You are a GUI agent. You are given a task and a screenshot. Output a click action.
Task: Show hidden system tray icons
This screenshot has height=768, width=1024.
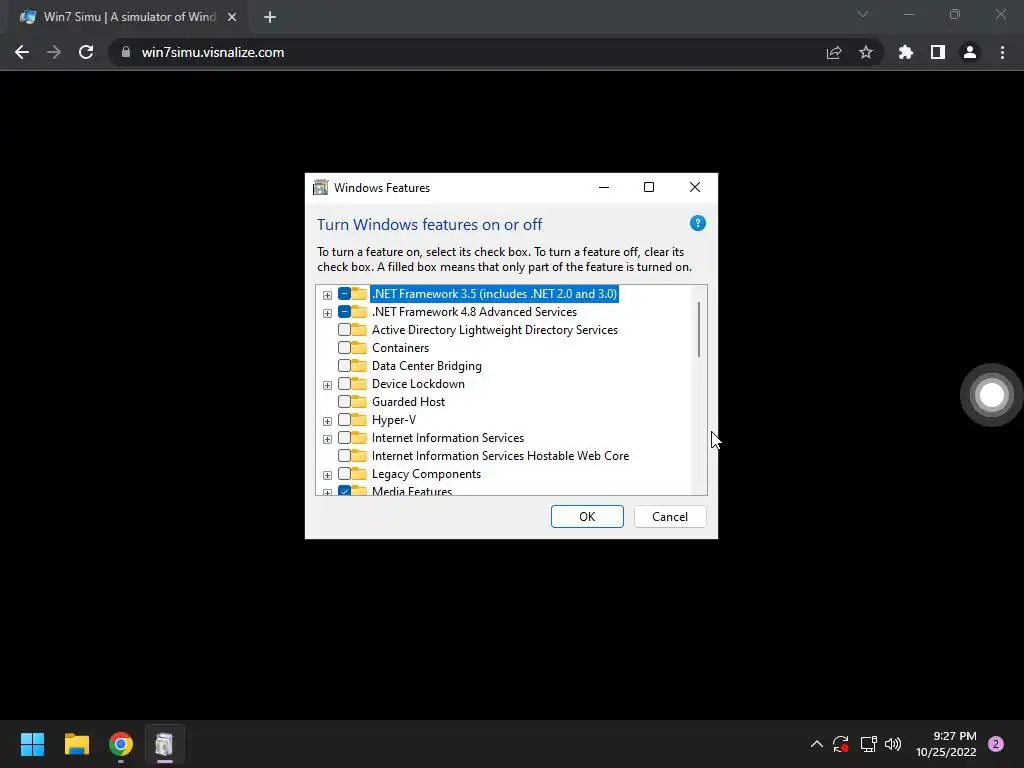click(x=816, y=744)
